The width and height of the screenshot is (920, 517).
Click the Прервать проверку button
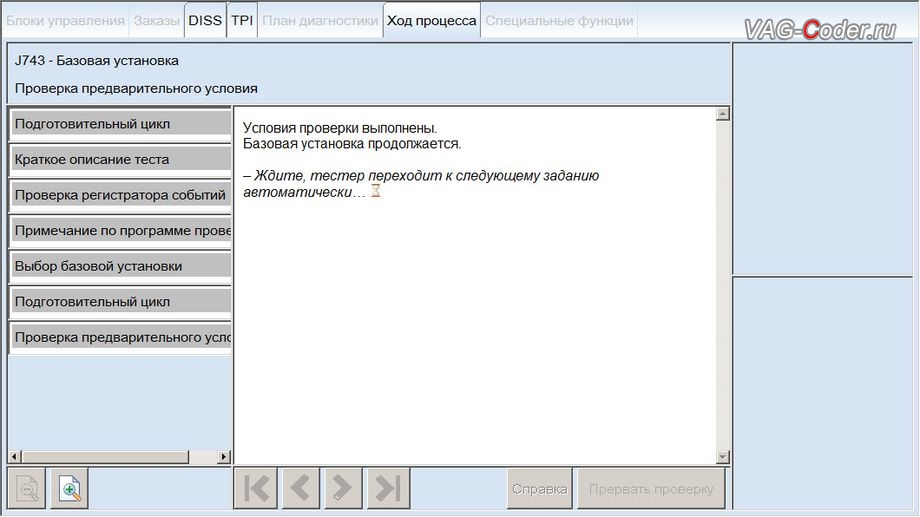click(651, 489)
